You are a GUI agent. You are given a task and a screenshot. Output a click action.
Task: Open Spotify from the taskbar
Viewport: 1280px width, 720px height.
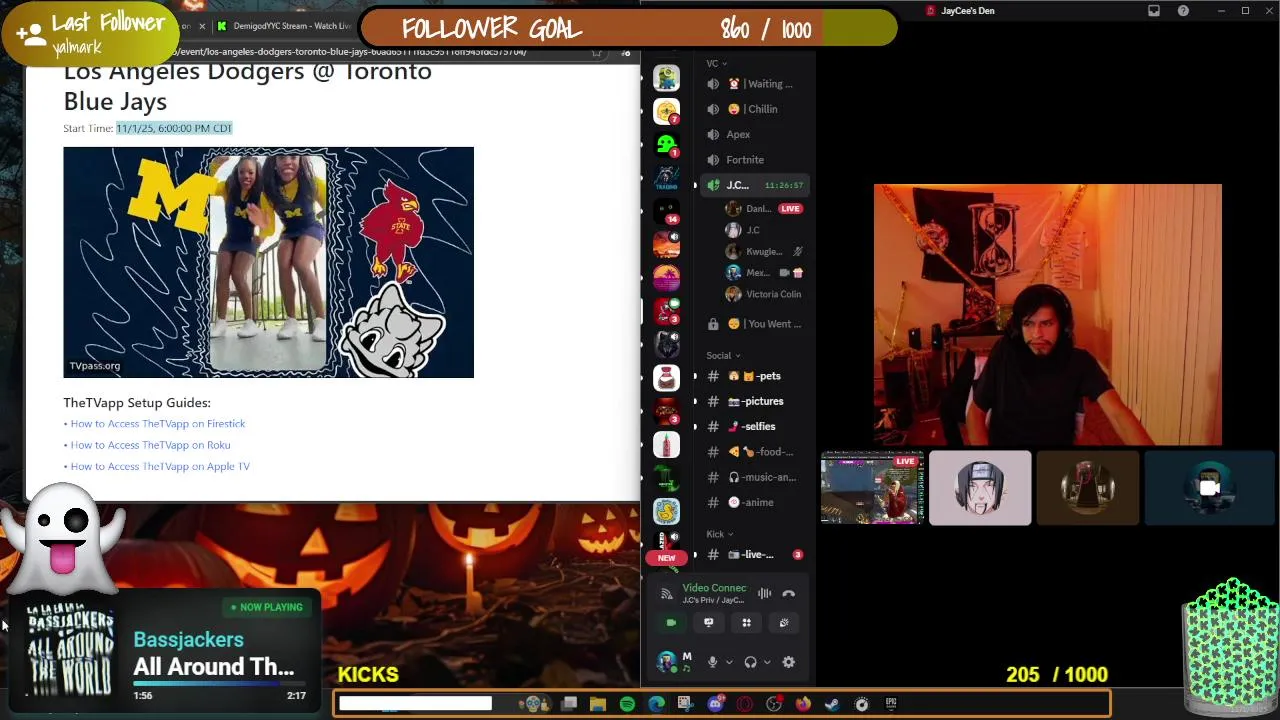tap(627, 704)
